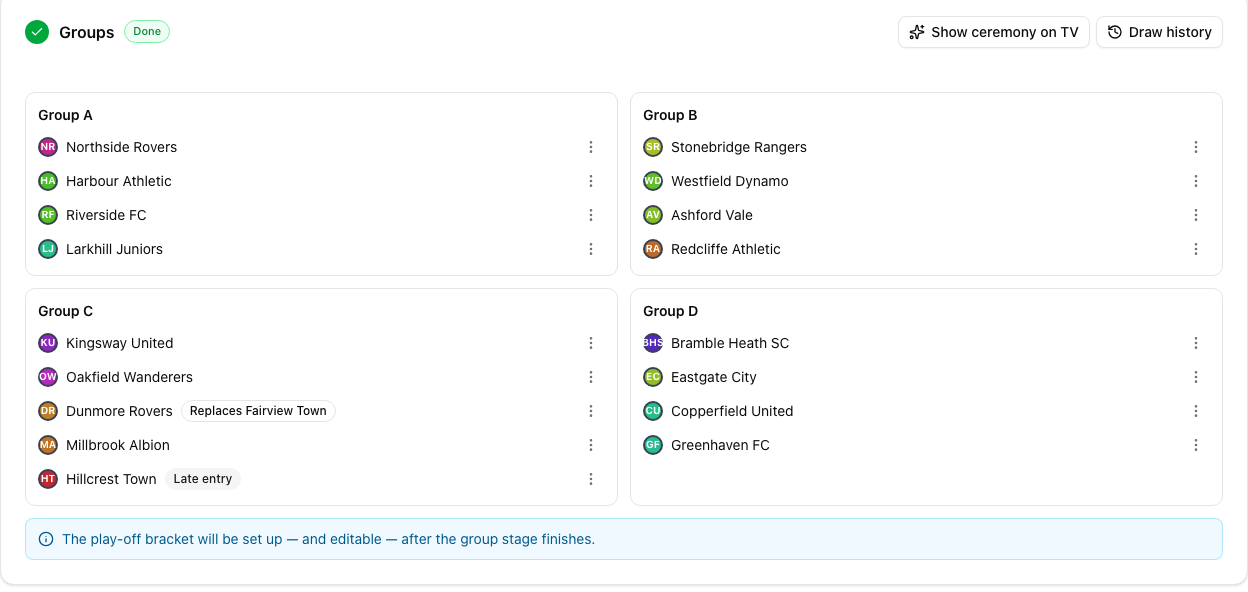Click the info icon in play-off notice
This screenshot has width=1248, height=592.
tap(46, 539)
